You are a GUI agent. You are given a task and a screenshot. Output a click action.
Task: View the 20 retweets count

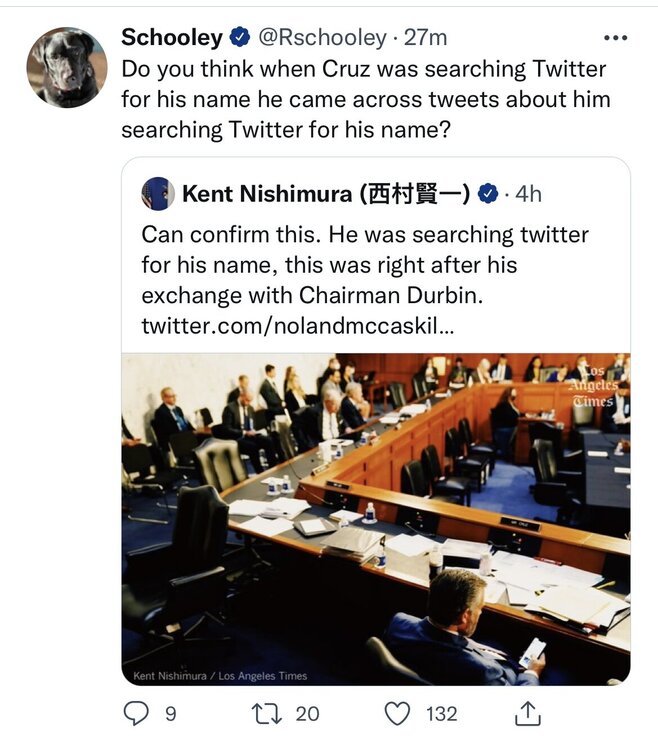tap(307, 713)
